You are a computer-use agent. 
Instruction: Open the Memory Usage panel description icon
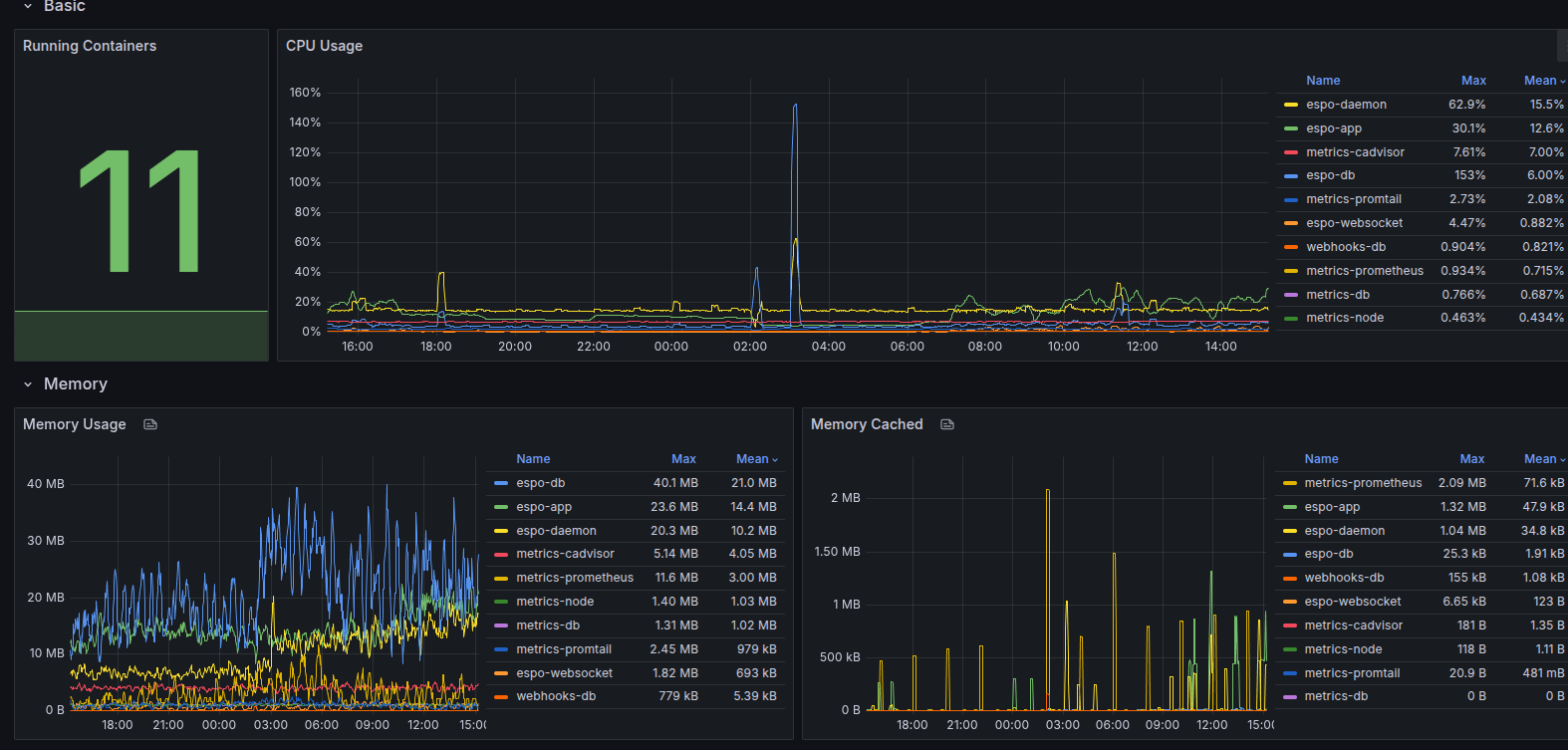[x=150, y=424]
